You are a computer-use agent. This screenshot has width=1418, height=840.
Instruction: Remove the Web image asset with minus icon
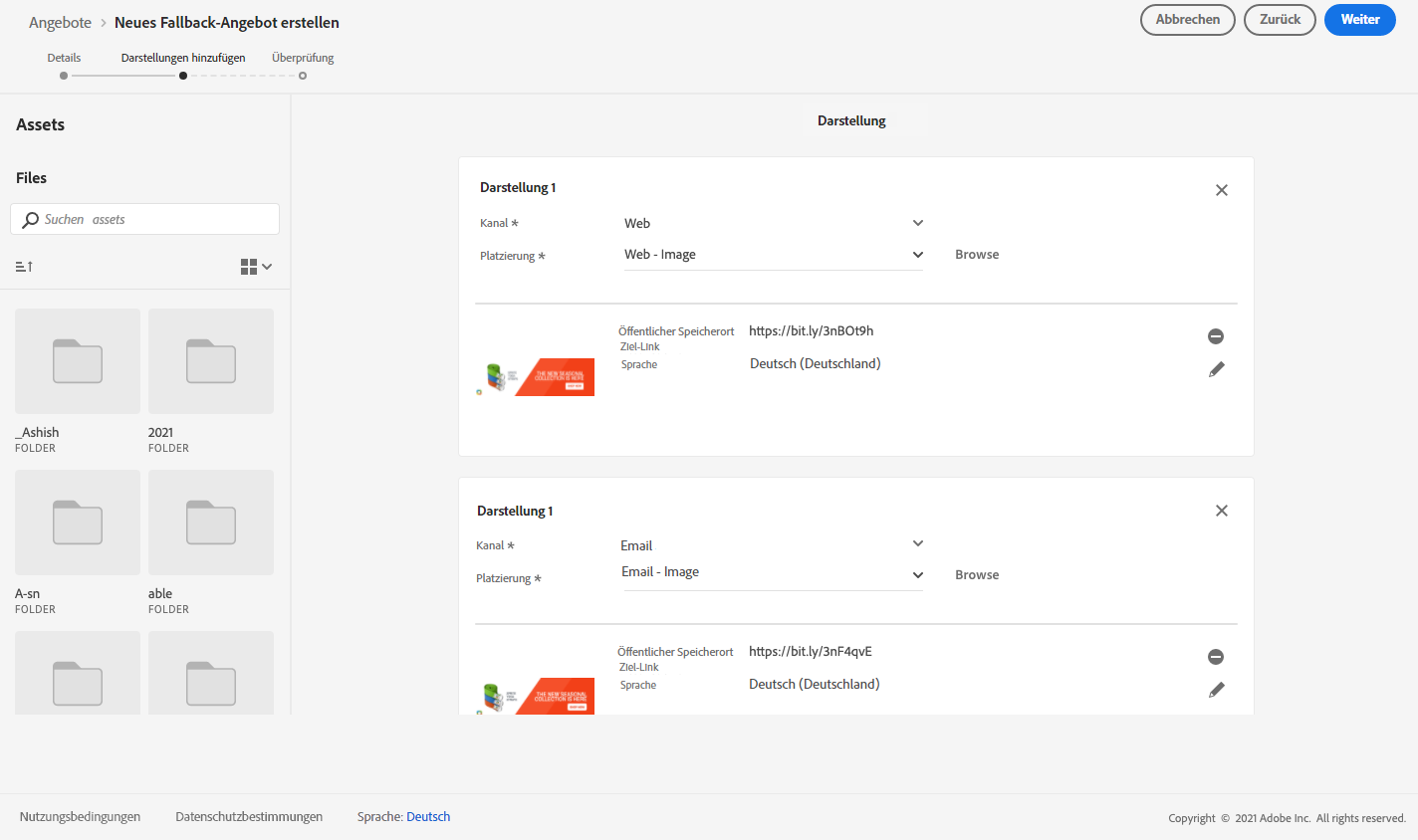(x=1216, y=336)
